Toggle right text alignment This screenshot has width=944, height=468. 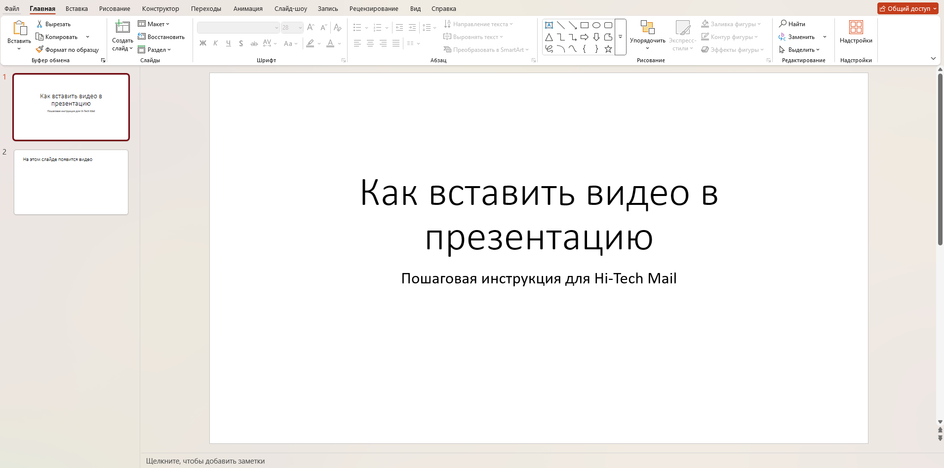coord(383,43)
